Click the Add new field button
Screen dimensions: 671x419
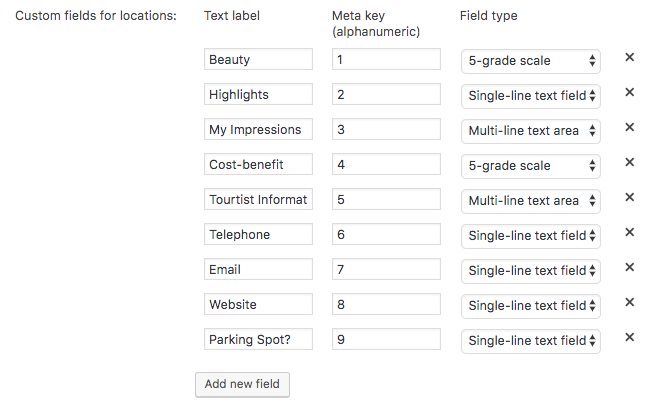242,385
